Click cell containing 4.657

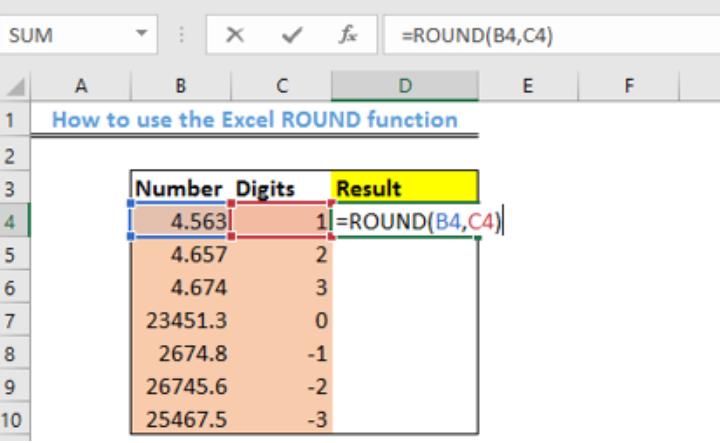click(x=181, y=254)
